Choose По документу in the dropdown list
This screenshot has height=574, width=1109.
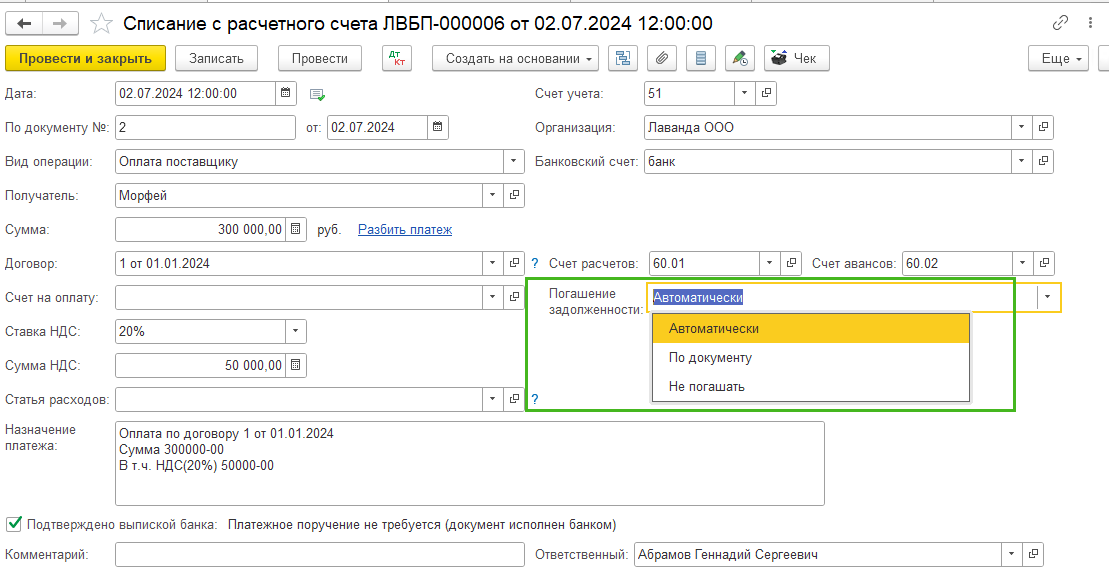pos(811,358)
